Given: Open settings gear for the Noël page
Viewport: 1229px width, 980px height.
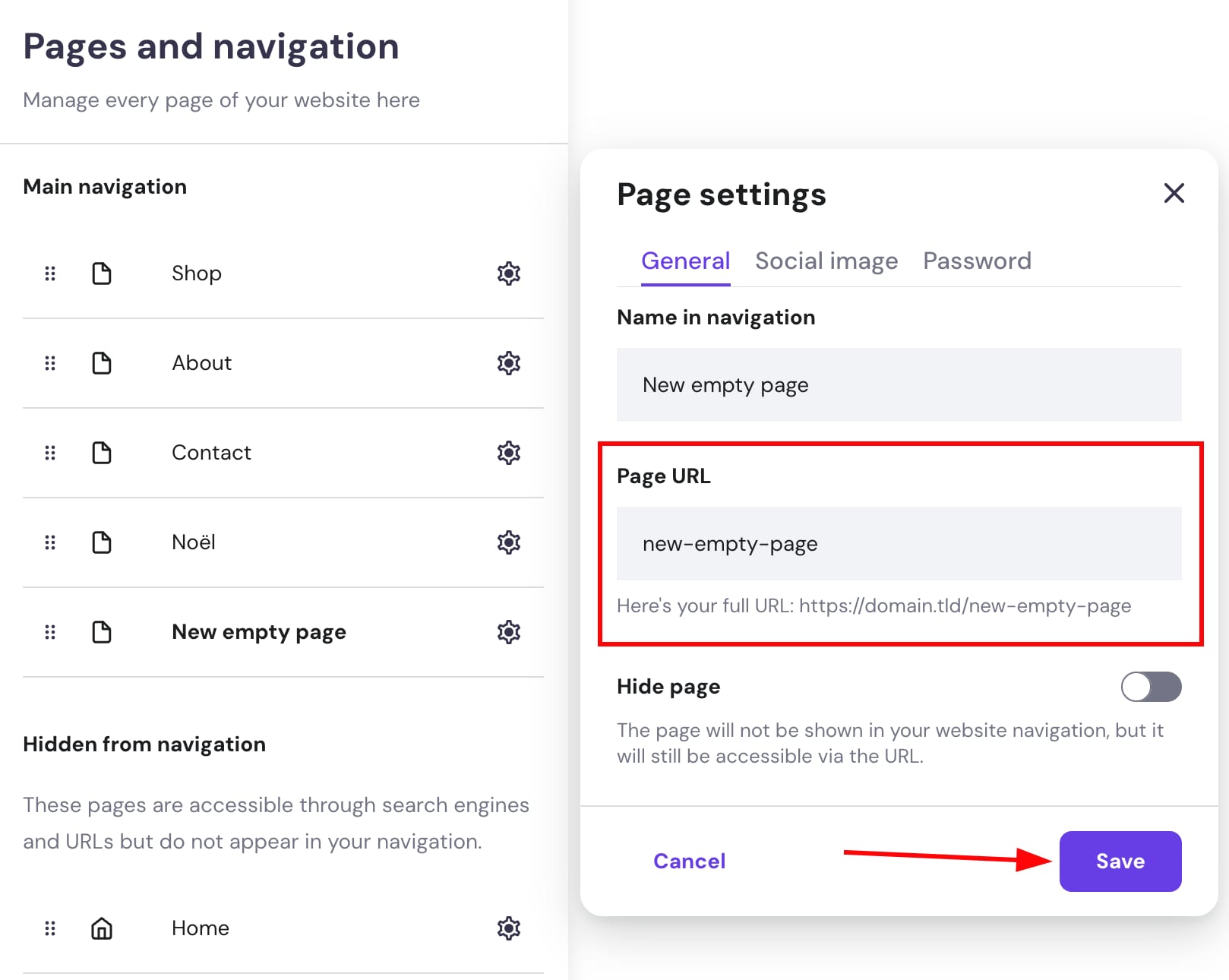Looking at the screenshot, I should 508,542.
